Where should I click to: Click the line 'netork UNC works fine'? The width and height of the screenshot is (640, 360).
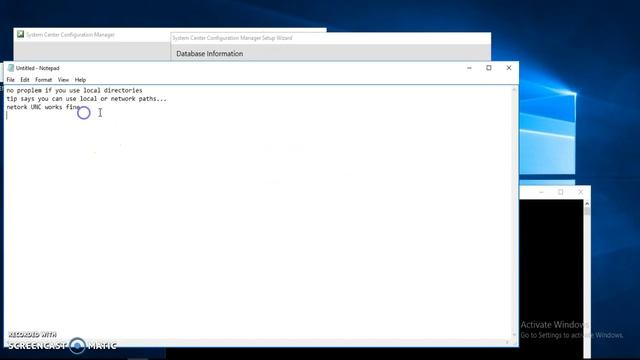(43, 107)
